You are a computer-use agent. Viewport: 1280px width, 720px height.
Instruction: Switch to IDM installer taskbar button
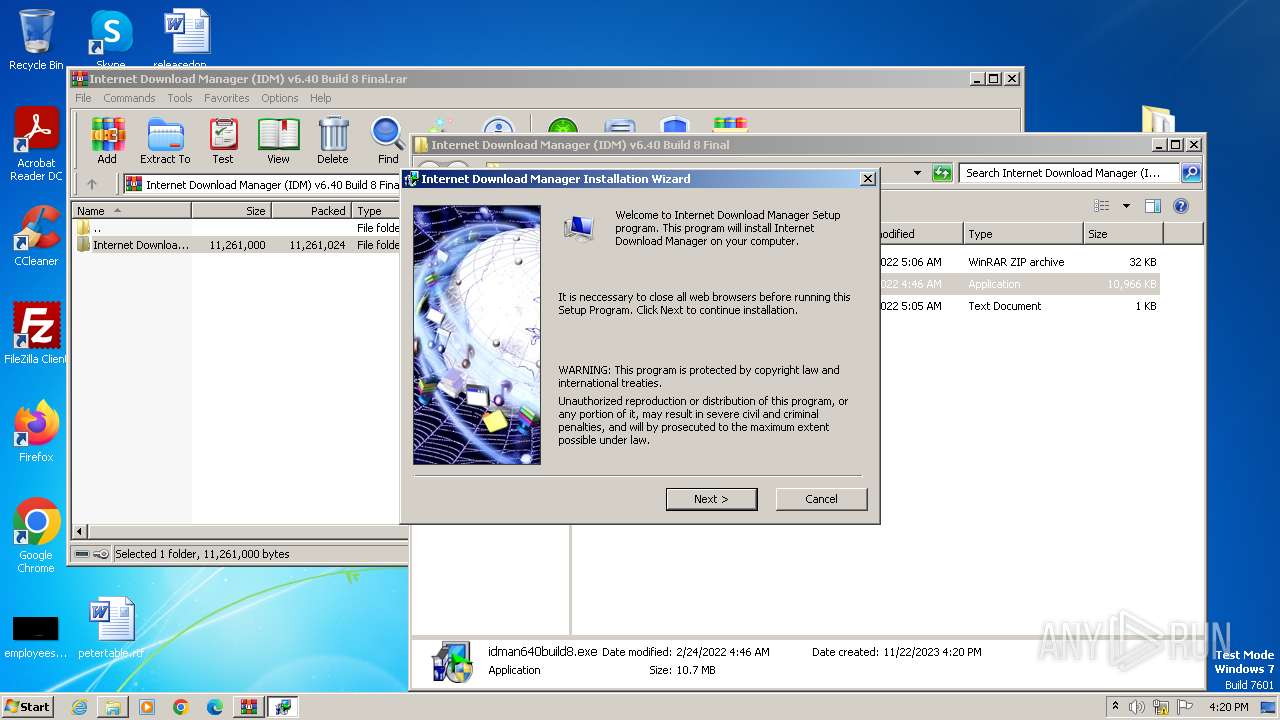[283, 707]
